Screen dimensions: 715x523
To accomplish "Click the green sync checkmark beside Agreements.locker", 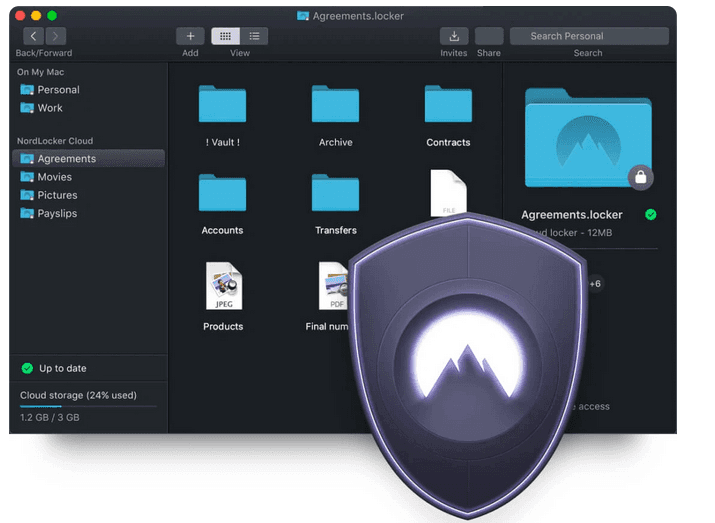I will click(651, 214).
